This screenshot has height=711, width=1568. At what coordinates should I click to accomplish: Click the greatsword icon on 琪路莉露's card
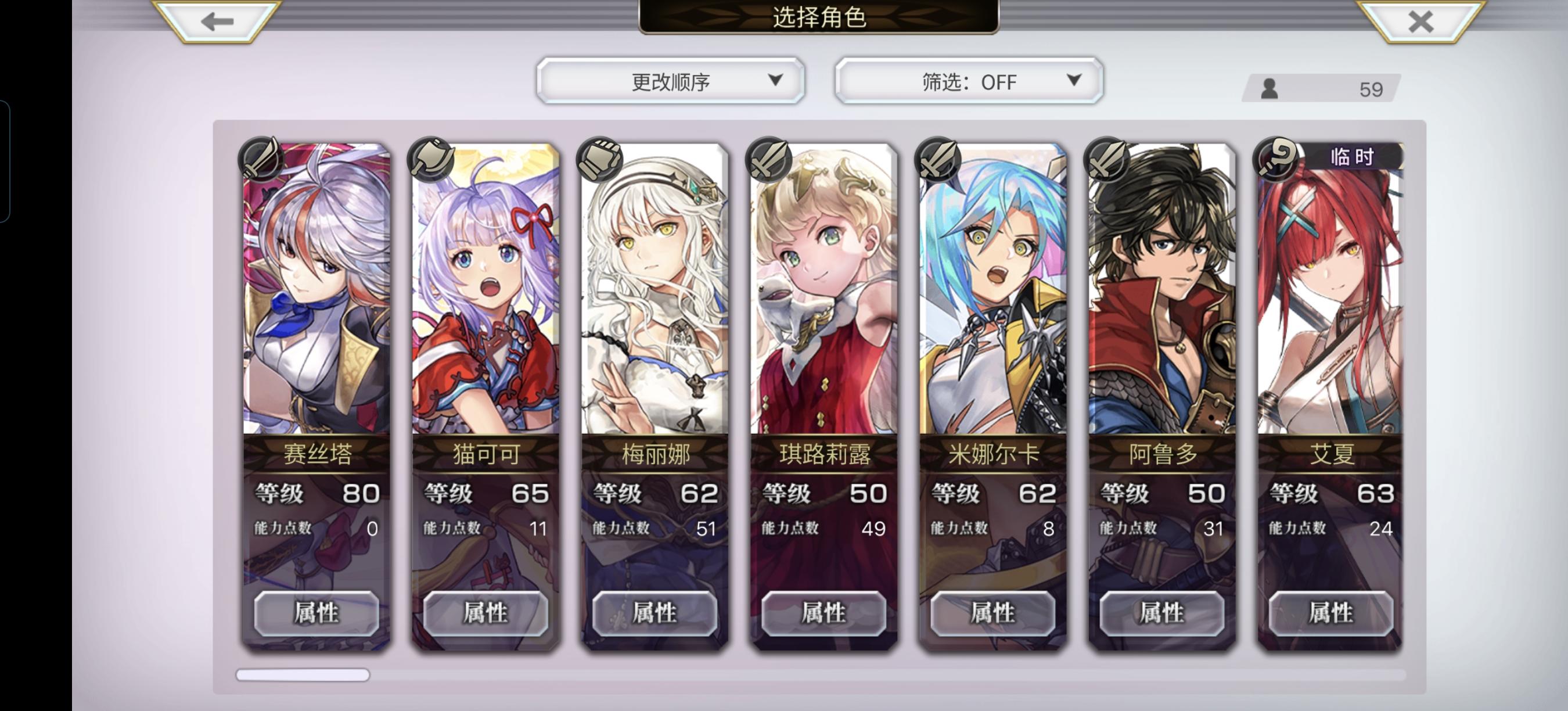769,160
